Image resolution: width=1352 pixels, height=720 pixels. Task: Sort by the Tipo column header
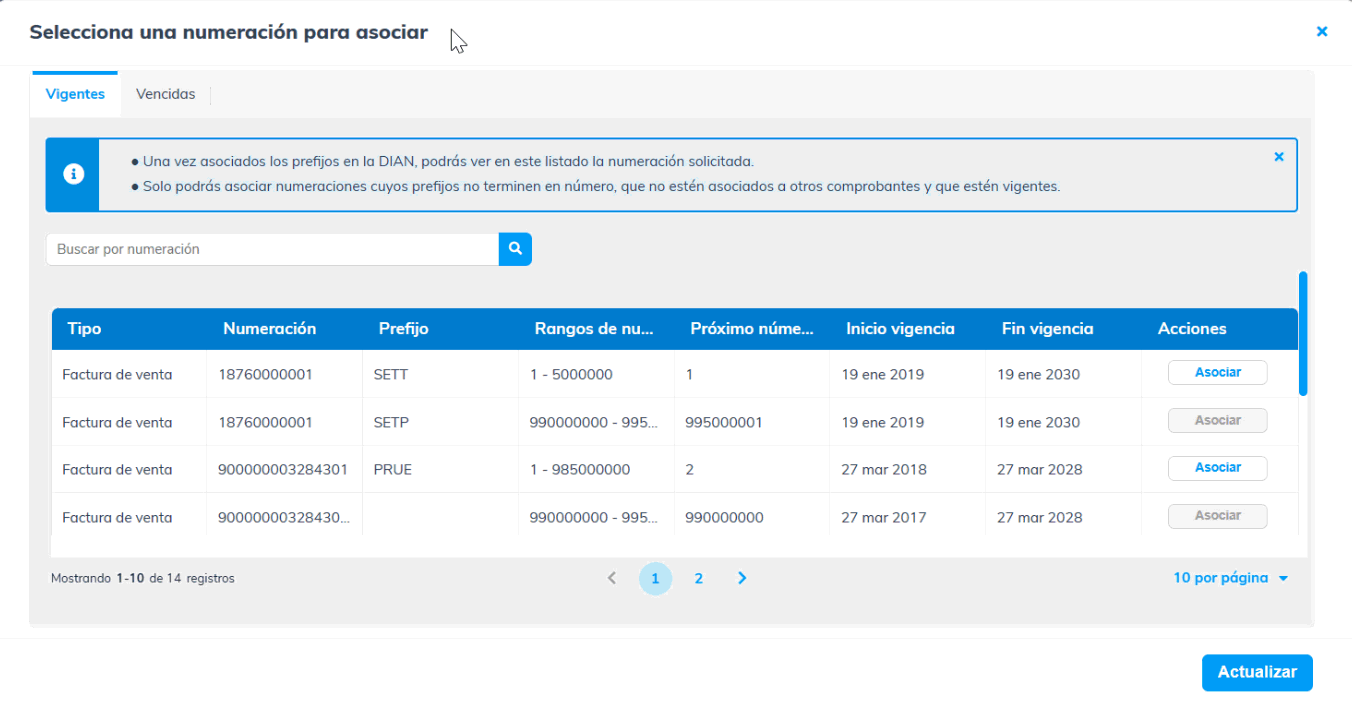[84, 328]
